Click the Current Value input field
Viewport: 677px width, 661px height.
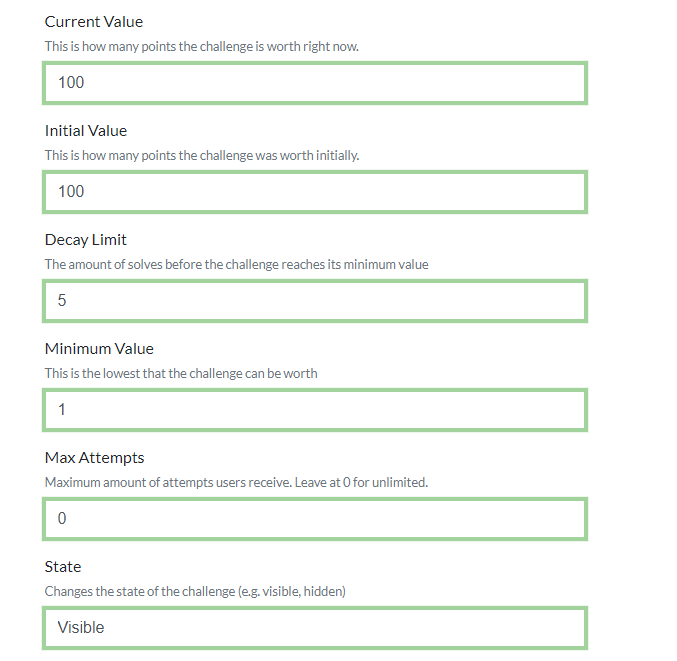[x=314, y=83]
